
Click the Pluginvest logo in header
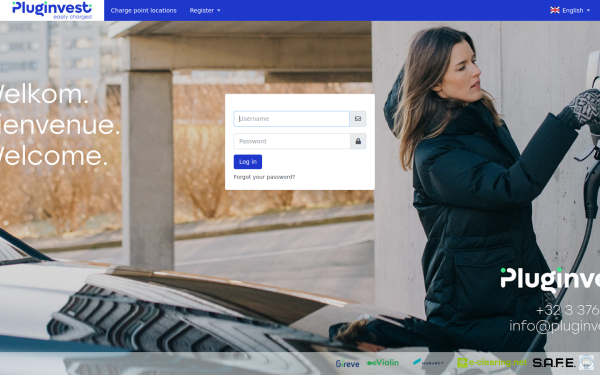(x=52, y=10)
